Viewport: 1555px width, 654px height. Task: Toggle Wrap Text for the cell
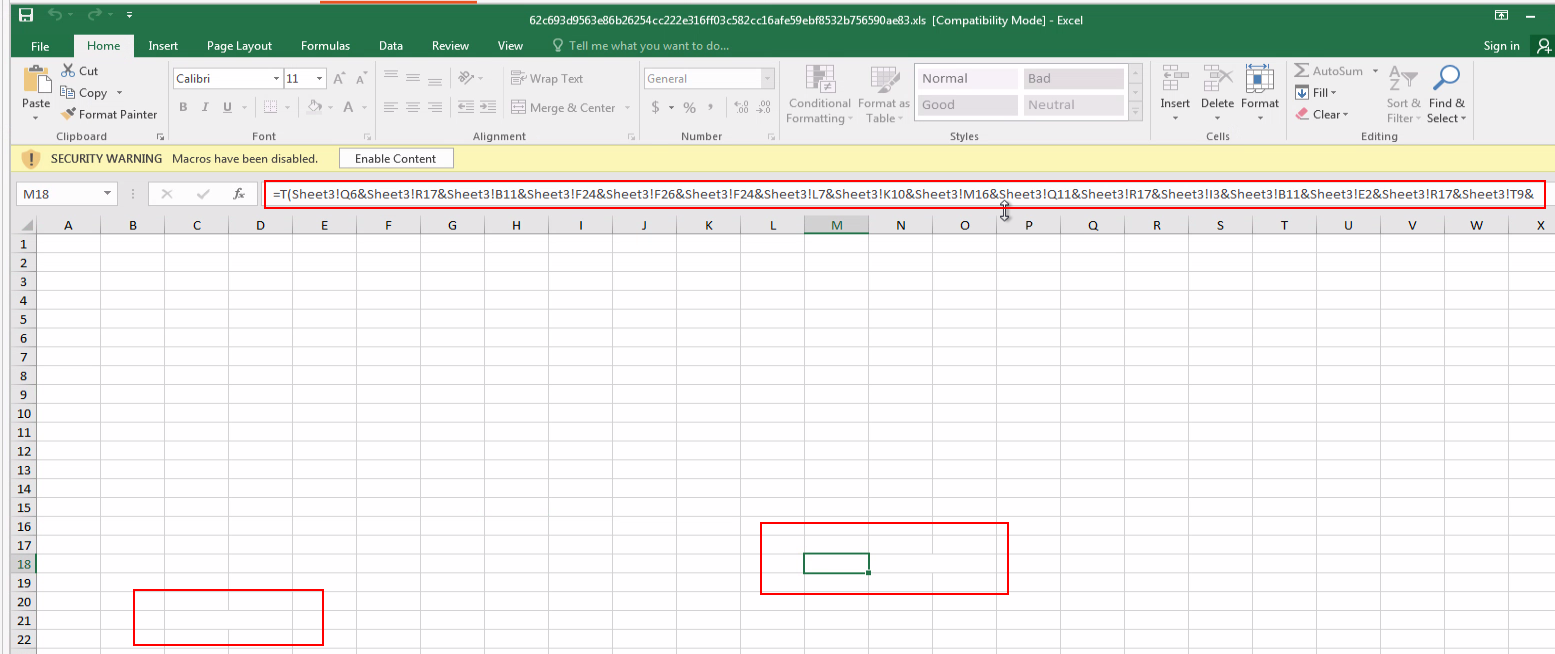click(547, 79)
